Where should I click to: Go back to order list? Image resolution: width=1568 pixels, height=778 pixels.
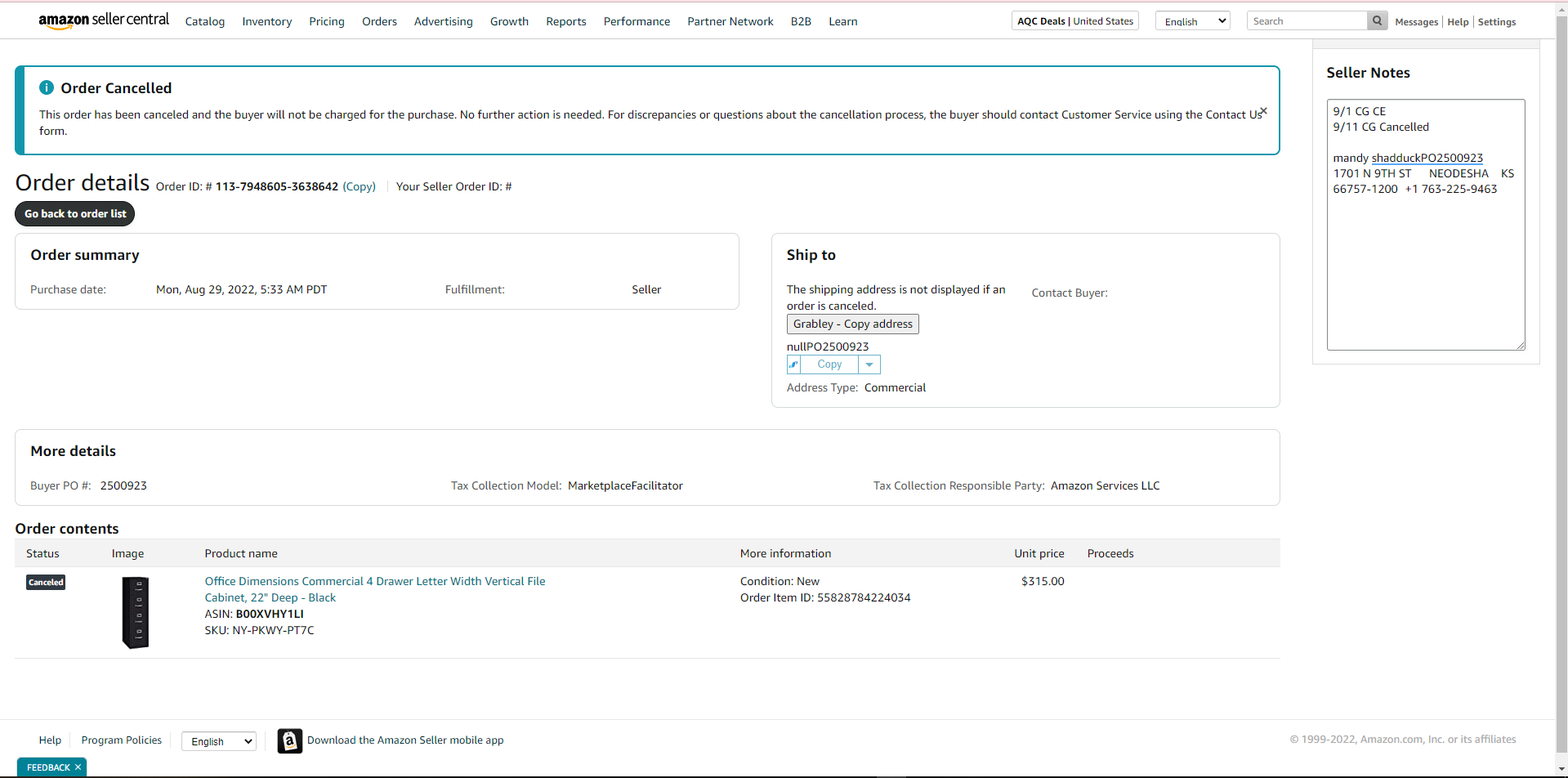tap(75, 214)
